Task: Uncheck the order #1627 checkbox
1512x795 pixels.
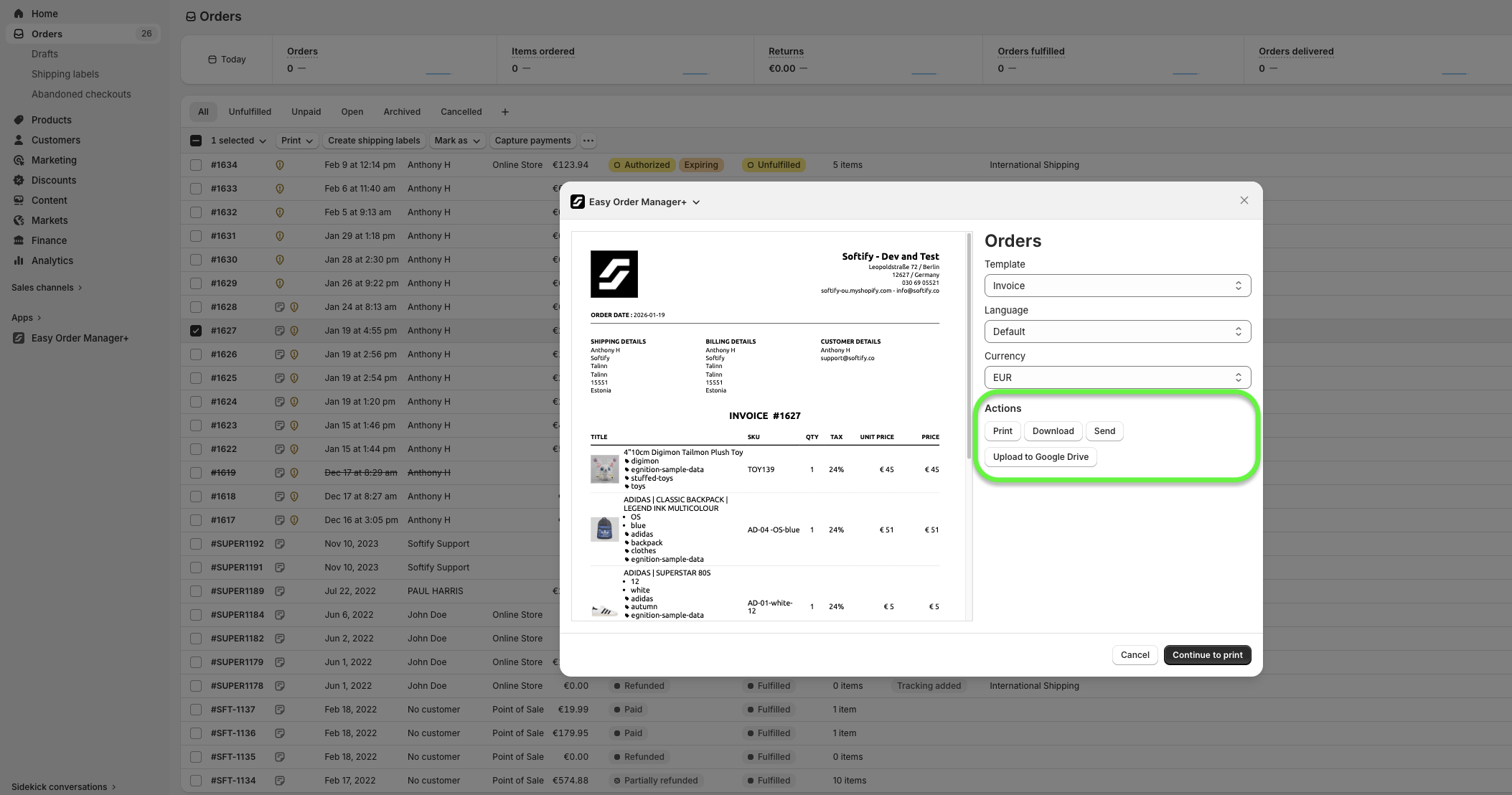Action: [x=196, y=331]
